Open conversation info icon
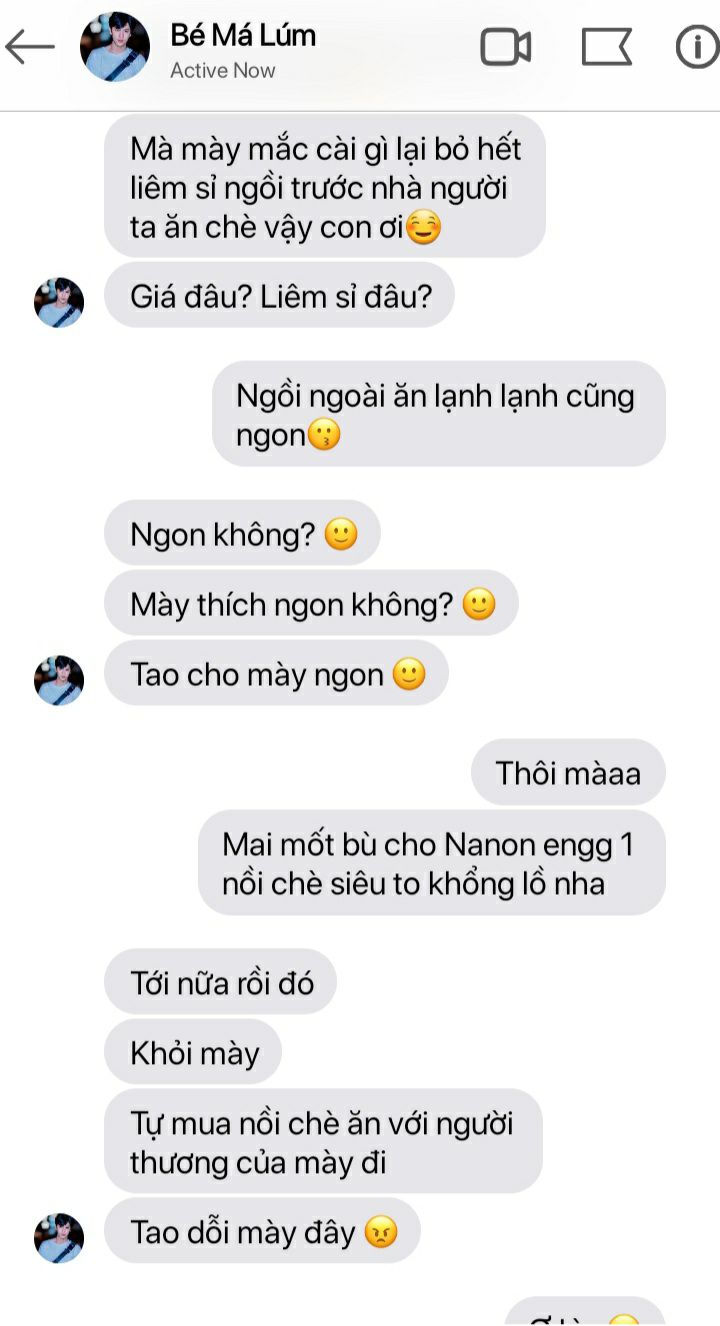Screen dimensions: 720x1326 pyautogui.click(x=697, y=47)
